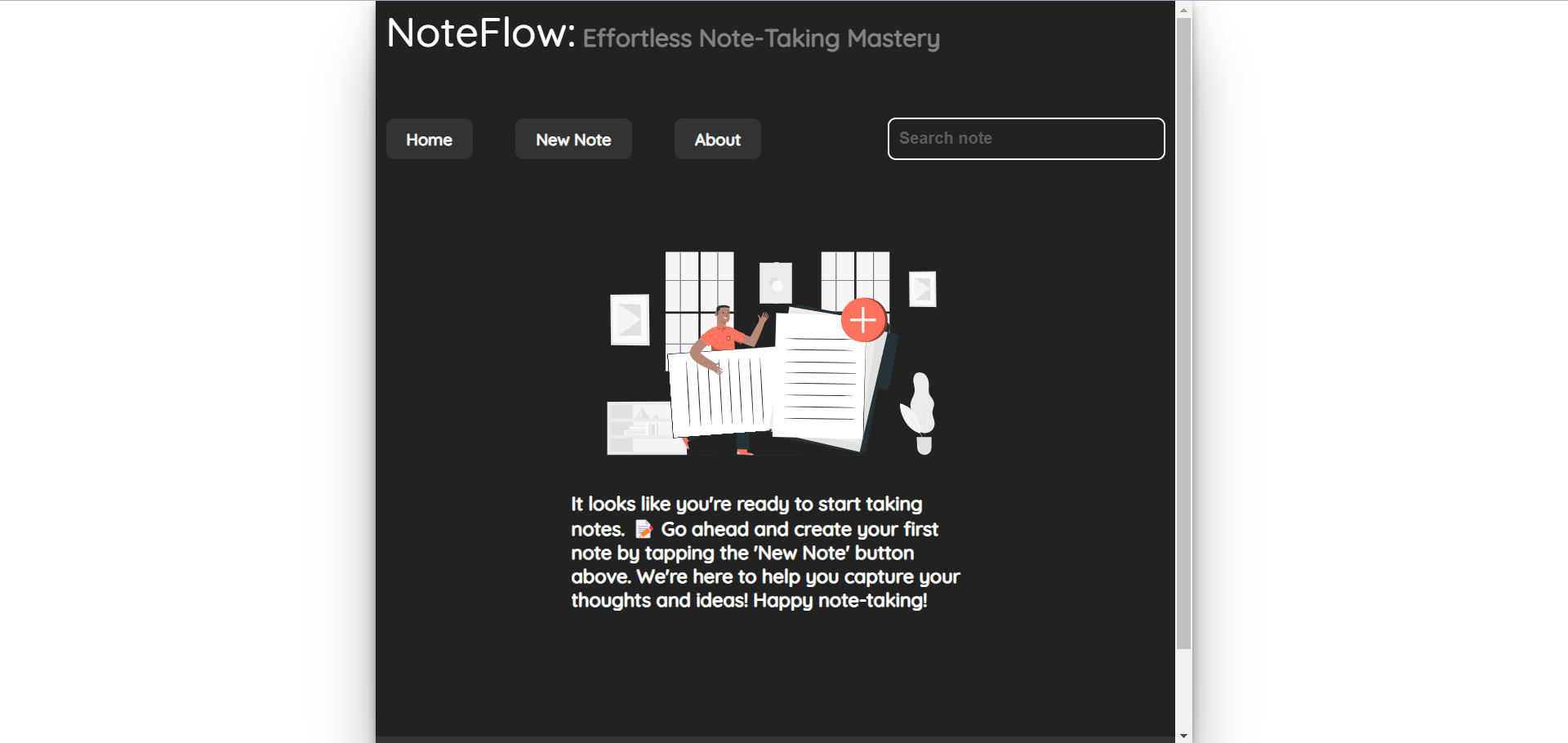The width and height of the screenshot is (1568, 743).
Task: Focus the Search note field
Action: tap(1026, 139)
